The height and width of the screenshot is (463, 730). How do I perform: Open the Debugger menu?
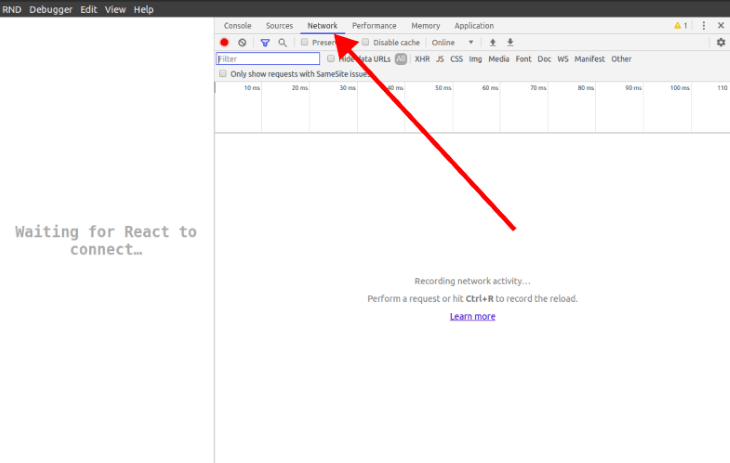[x=51, y=9]
